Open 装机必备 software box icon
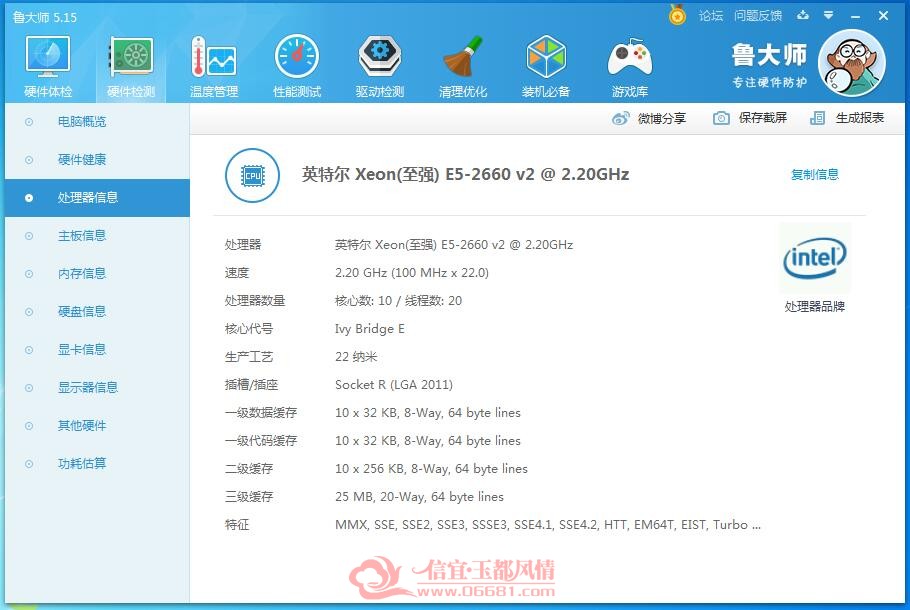 tap(546, 56)
